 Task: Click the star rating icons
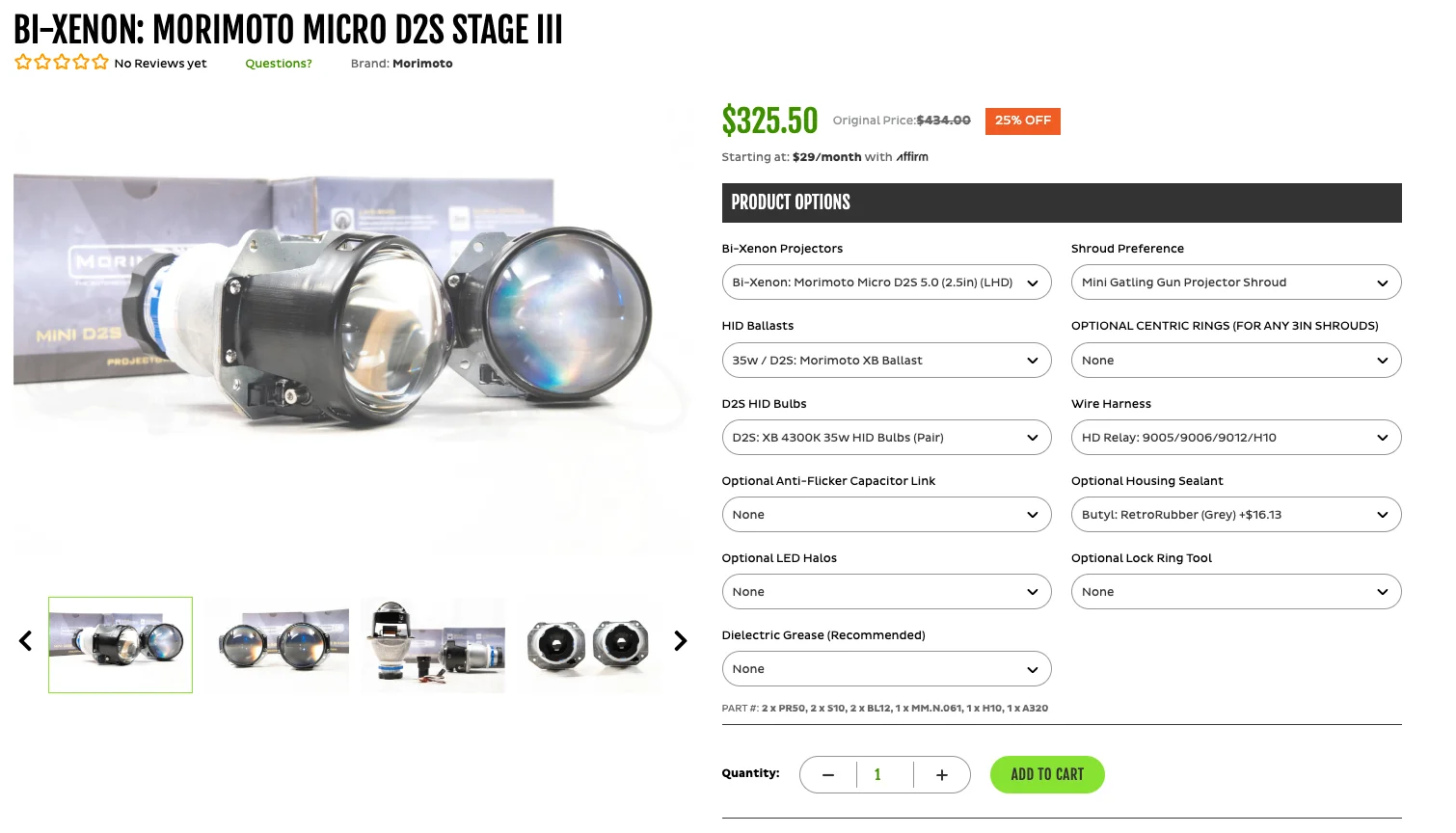click(62, 63)
